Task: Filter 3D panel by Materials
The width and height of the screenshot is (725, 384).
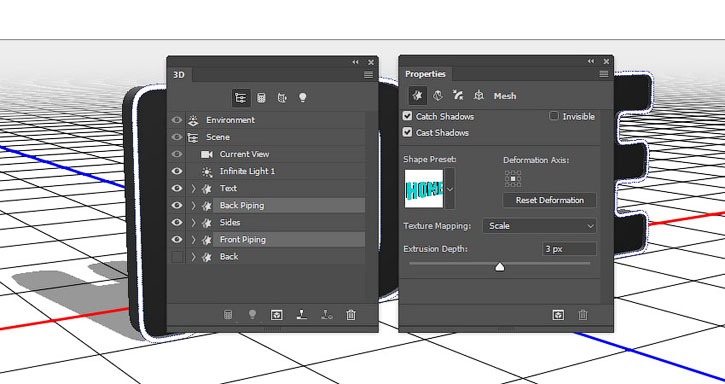Action: click(282, 98)
